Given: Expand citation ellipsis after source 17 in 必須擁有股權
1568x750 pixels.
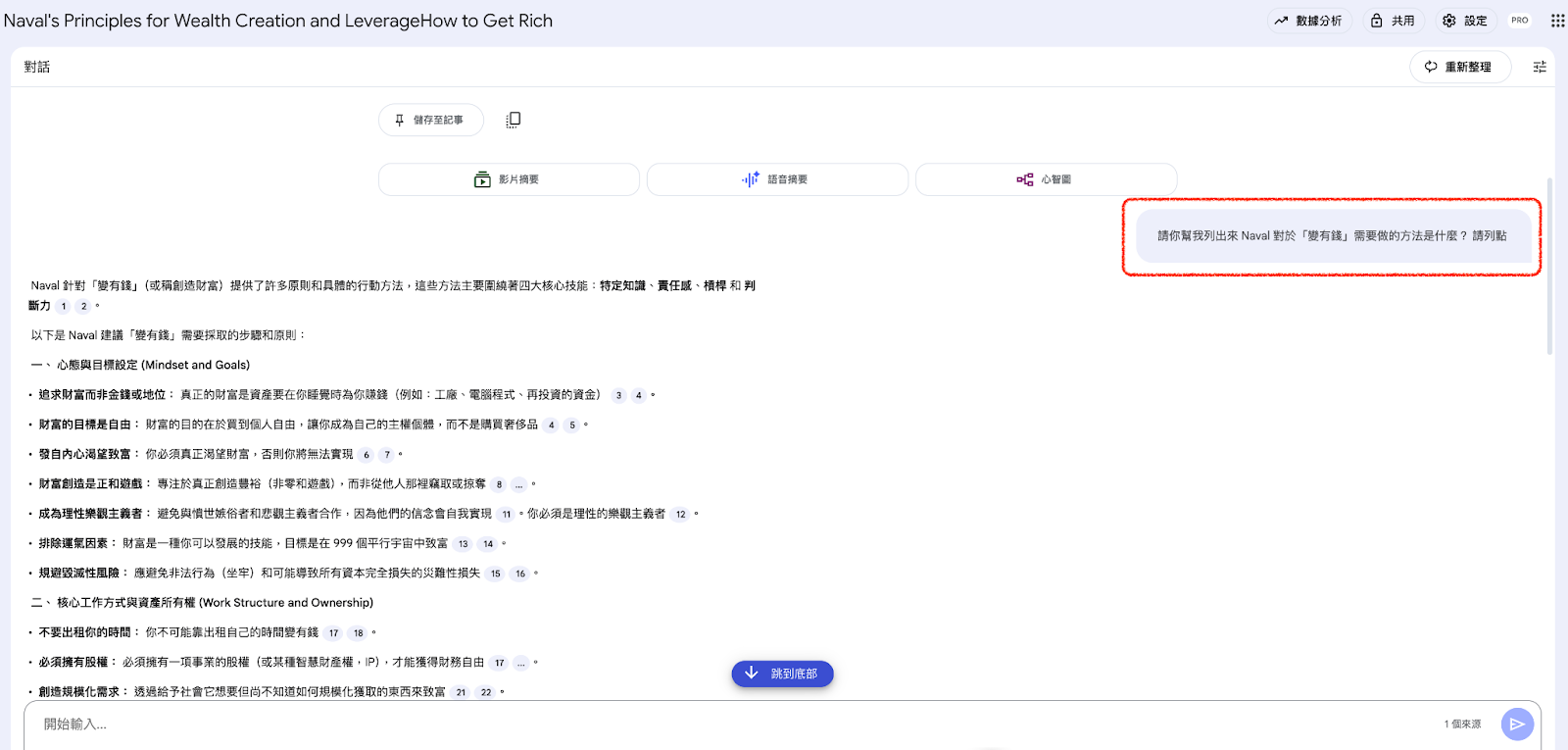Looking at the screenshot, I should [x=520, y=663].
